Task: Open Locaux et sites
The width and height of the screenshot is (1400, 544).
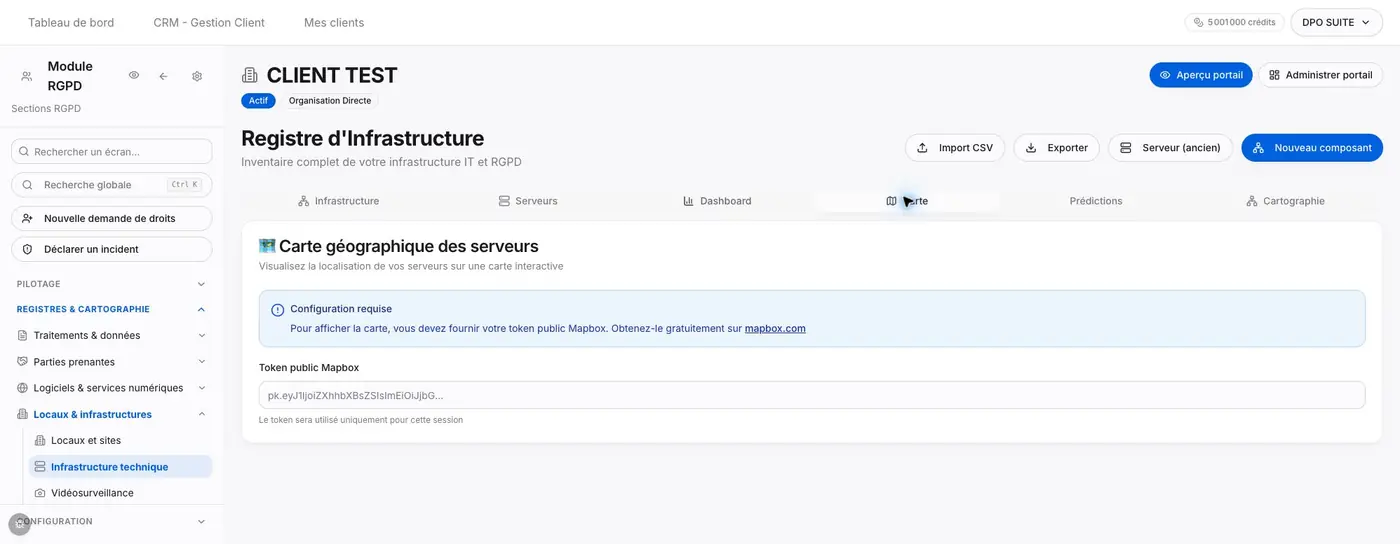Action: click(x=120, y=440)
